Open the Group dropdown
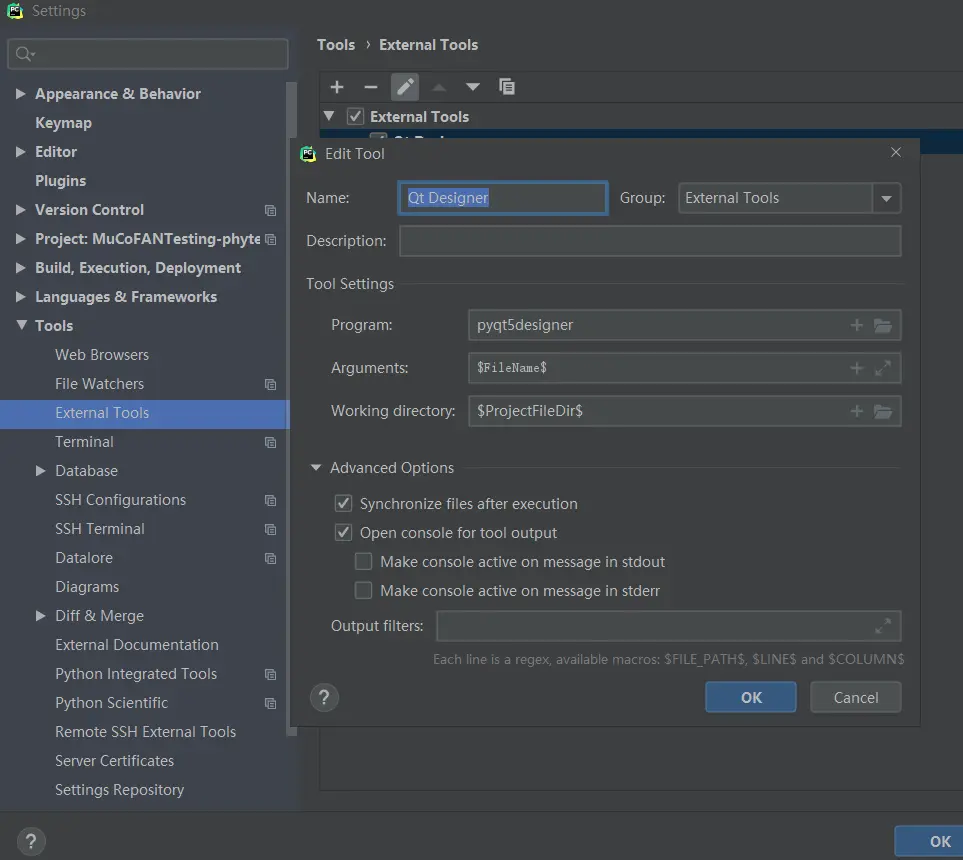 coord(886,198)
